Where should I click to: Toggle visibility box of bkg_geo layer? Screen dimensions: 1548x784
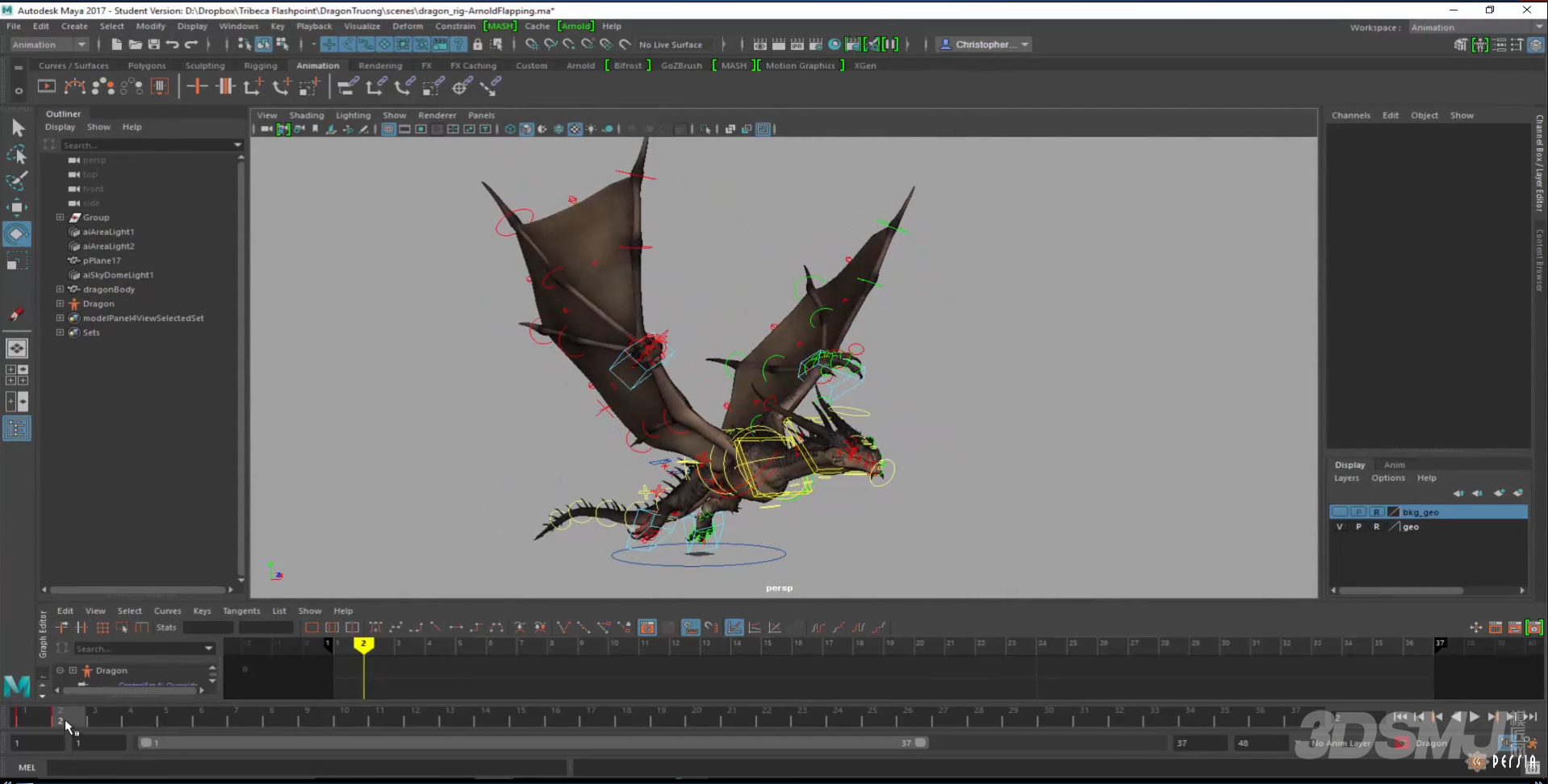click(x=1340, y=512)
